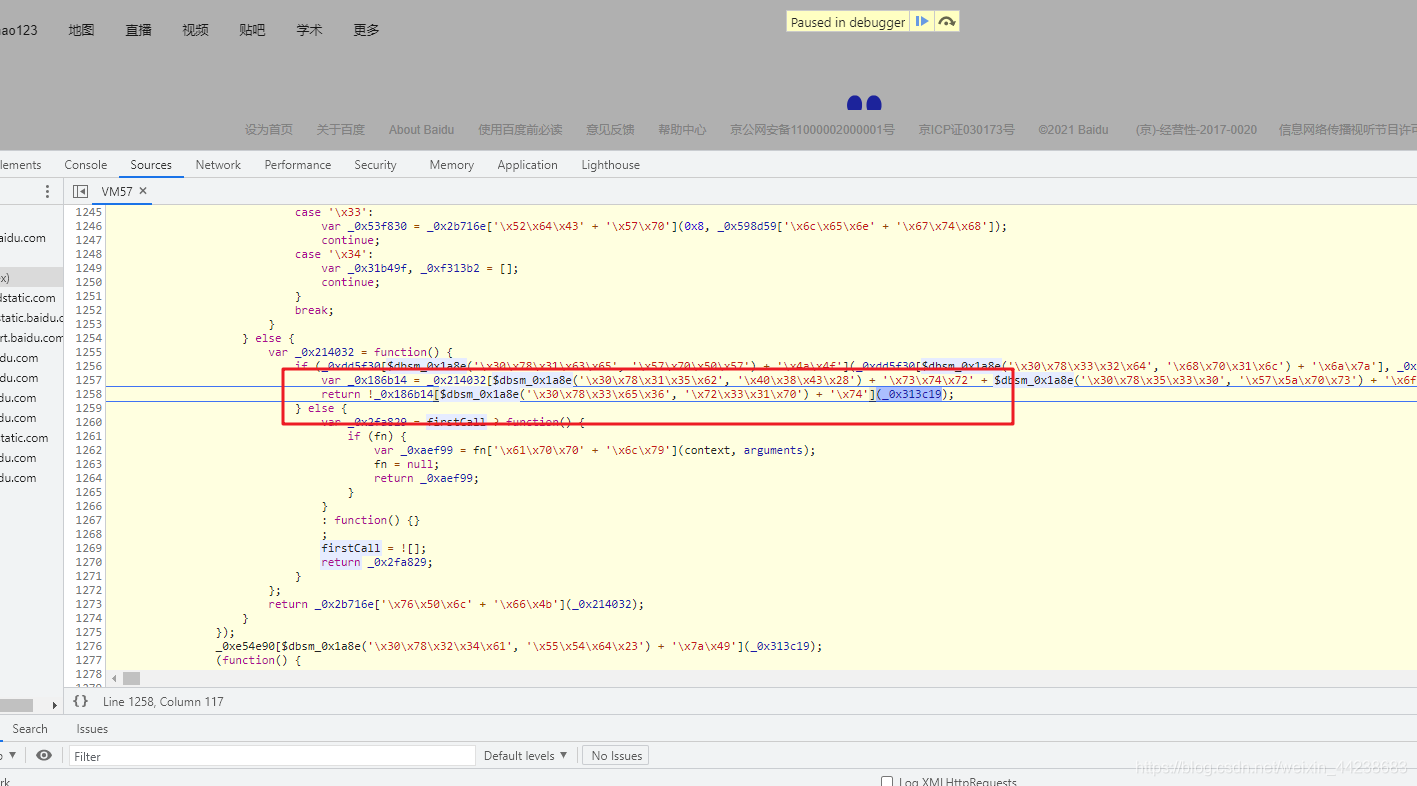Click the 'Paused in debugger' label
Viewport: 1417px width, 786px height.
point(848,22)
